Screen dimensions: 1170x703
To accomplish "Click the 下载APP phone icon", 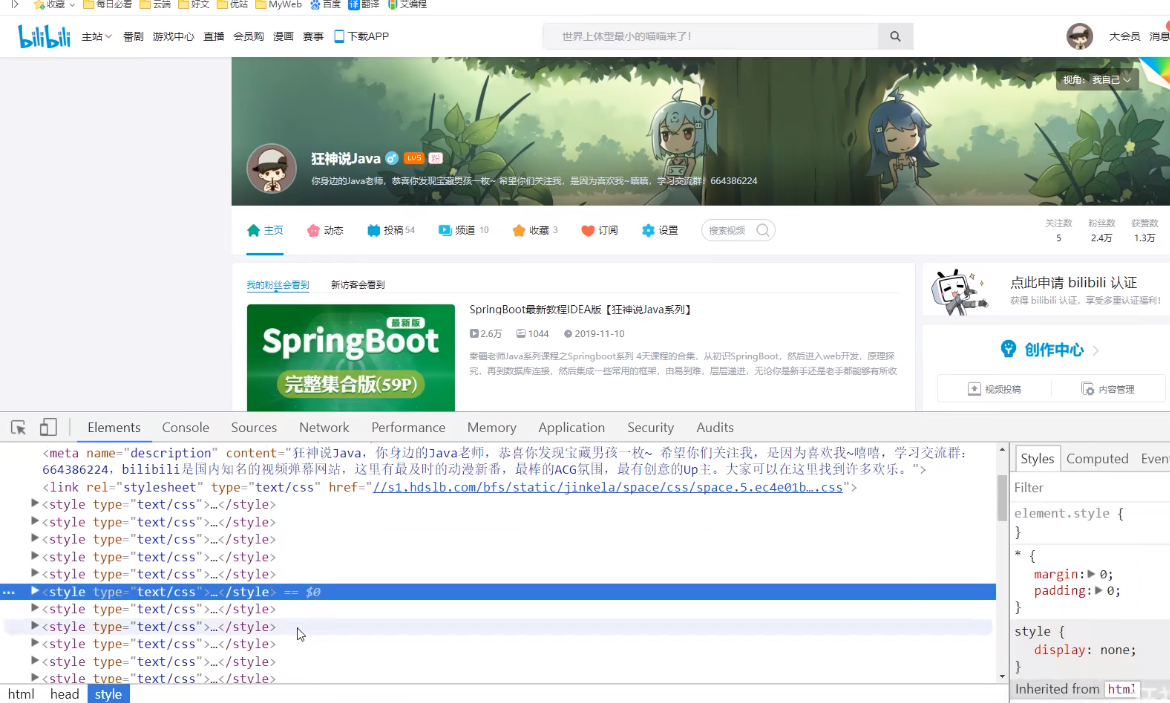I will (x=339, y=36).
